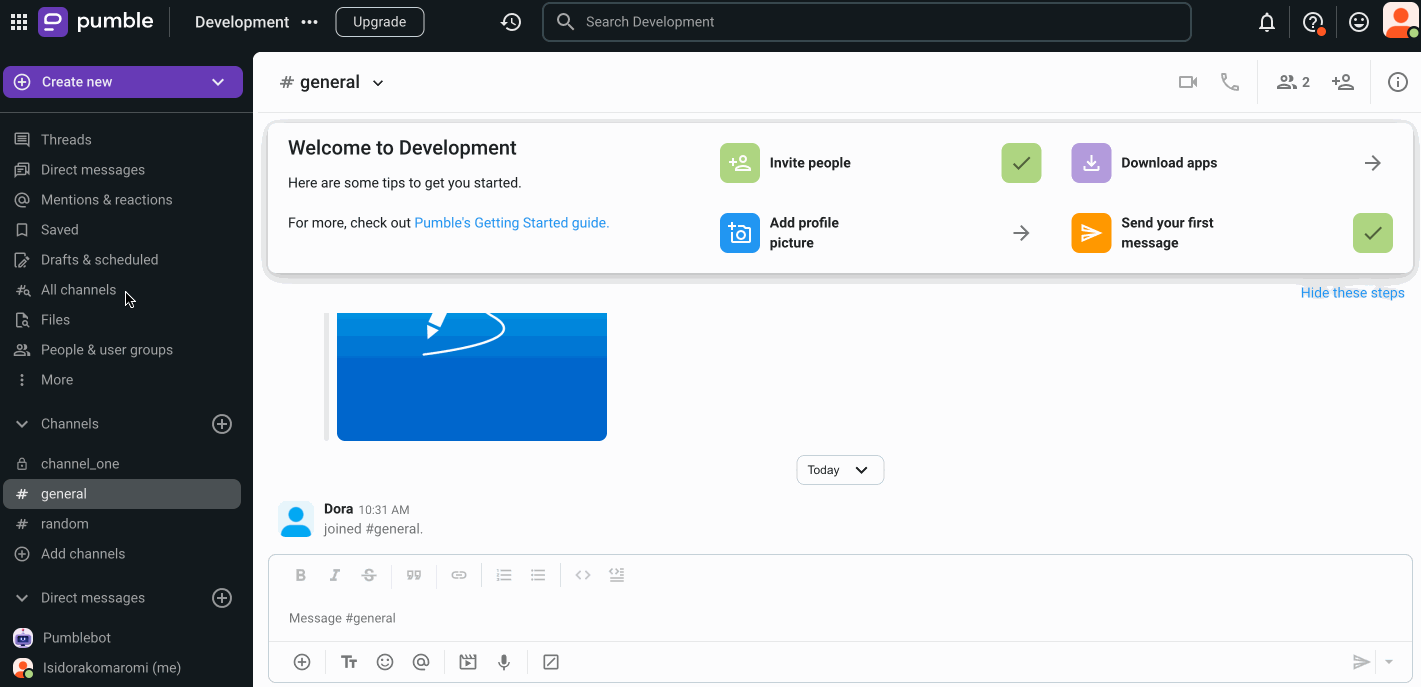
Task: Open attachment plus icon in composer
Action: tap(302, 662)
